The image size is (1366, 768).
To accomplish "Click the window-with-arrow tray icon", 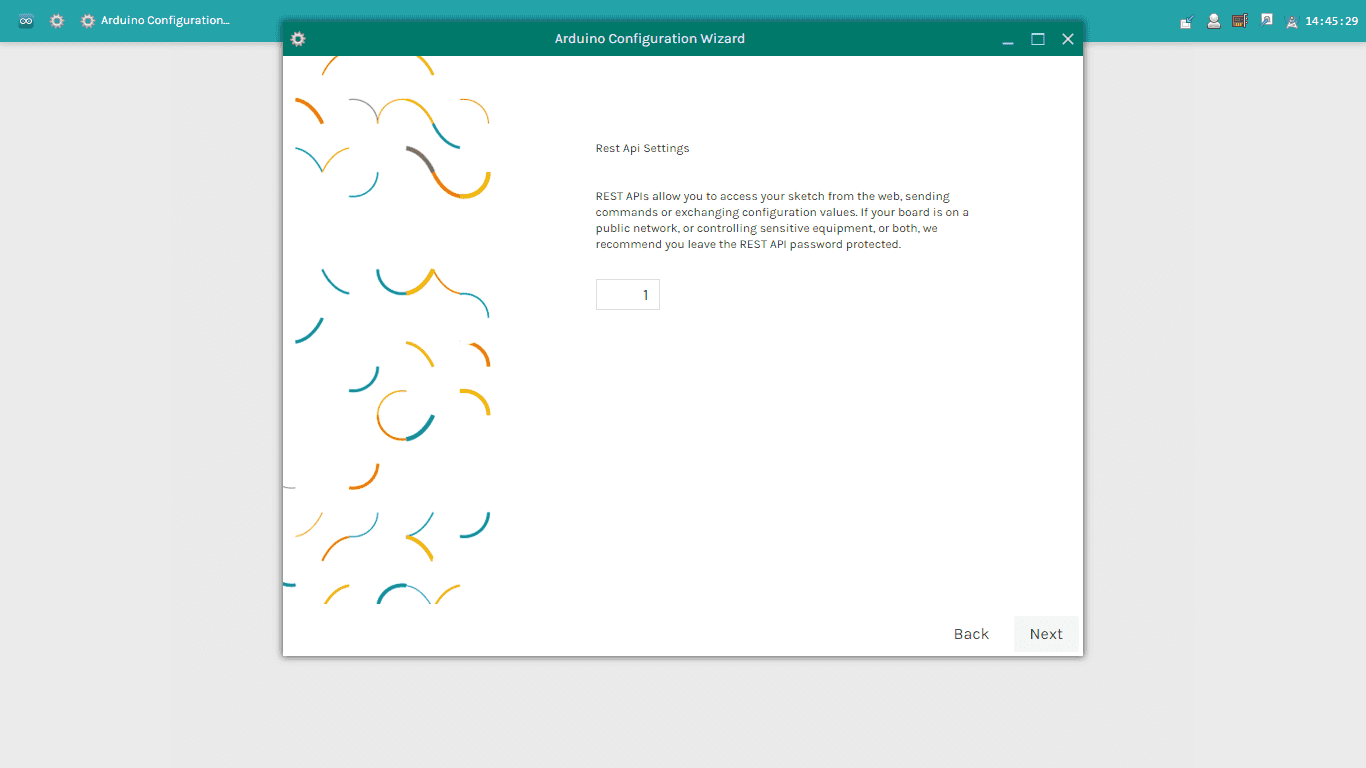I will 1186,21.
